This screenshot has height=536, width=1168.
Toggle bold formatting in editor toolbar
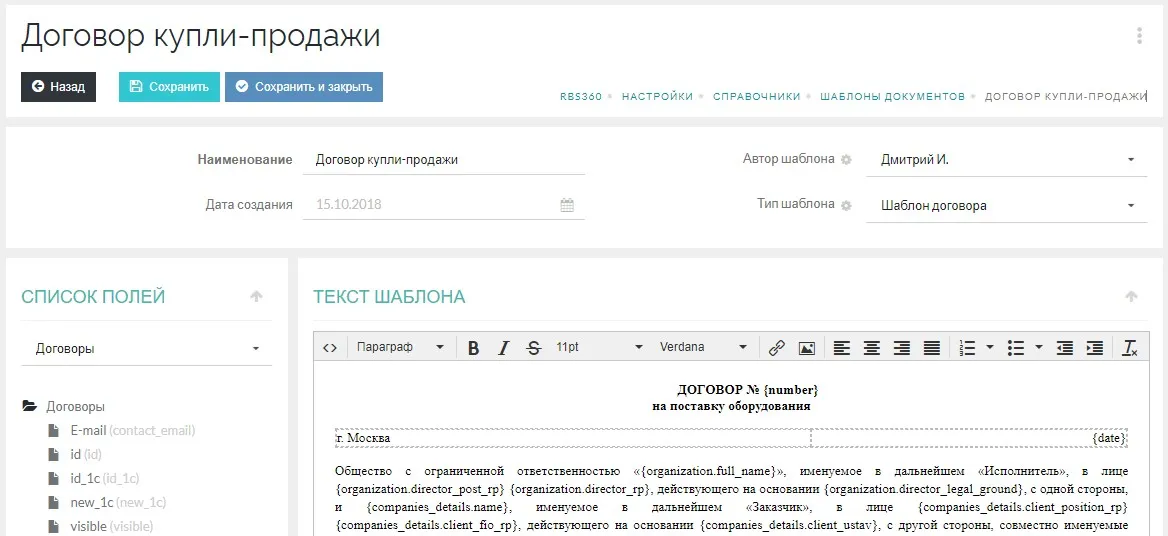[x=474, y=348]
